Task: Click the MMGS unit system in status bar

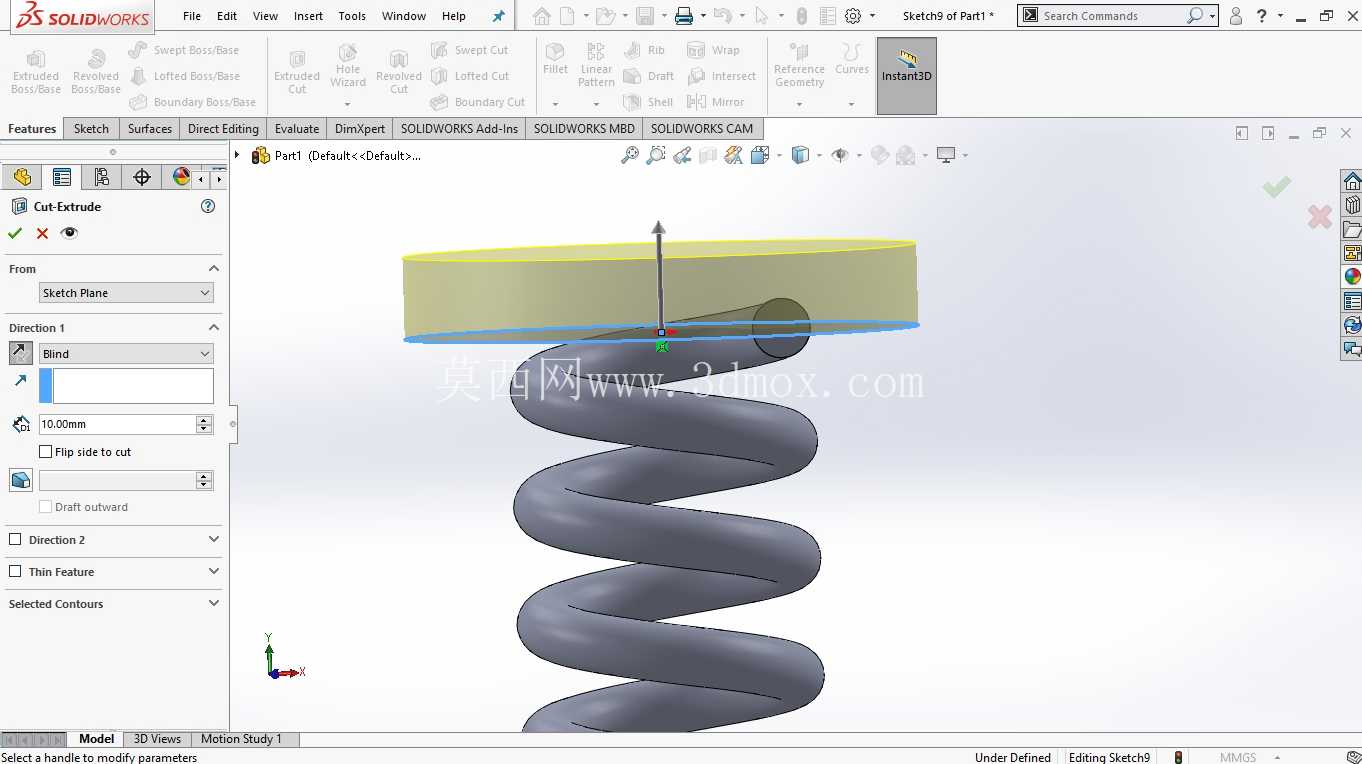Action: coord(1238,757)
